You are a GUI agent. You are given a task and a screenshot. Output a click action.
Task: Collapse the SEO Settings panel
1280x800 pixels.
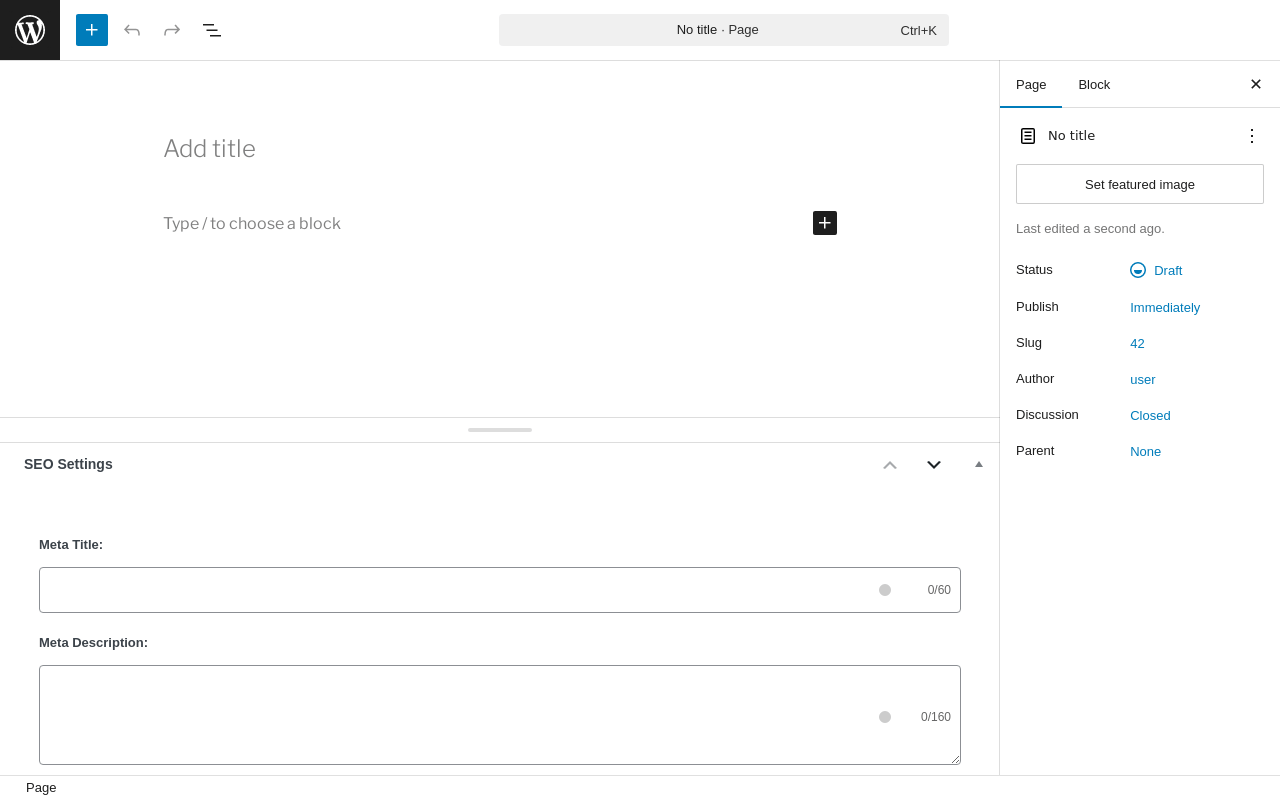tap(979, 464)
